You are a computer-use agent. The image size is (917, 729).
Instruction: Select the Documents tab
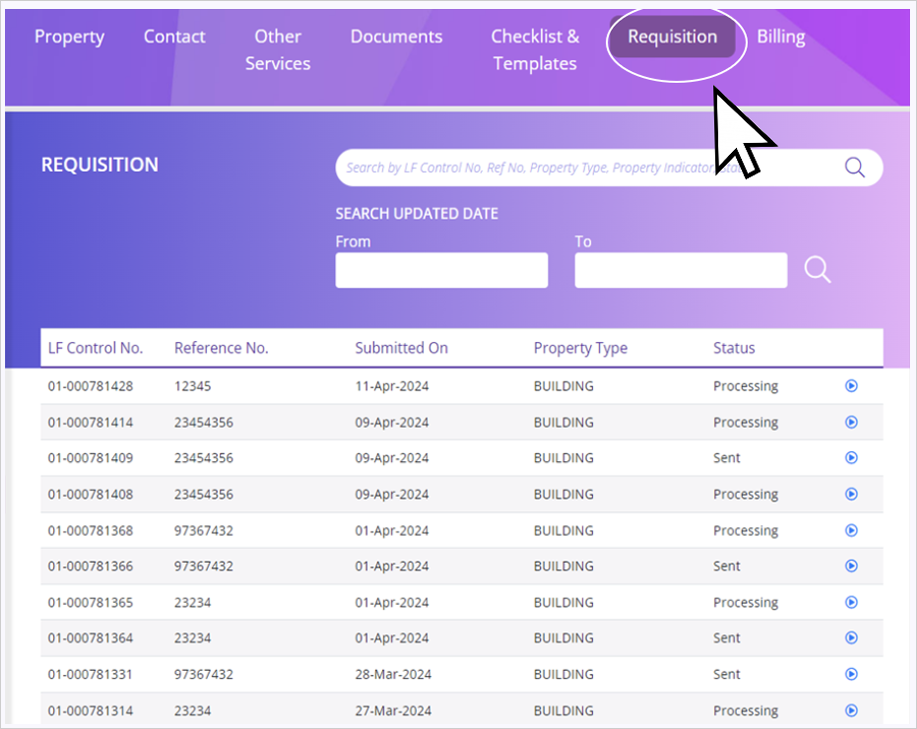click(x=396, y=37)
